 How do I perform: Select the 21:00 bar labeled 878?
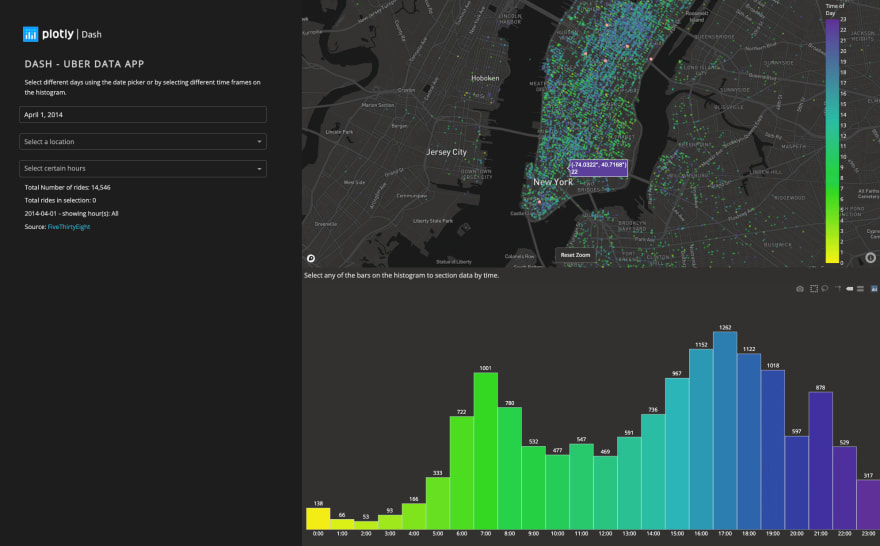821,461
